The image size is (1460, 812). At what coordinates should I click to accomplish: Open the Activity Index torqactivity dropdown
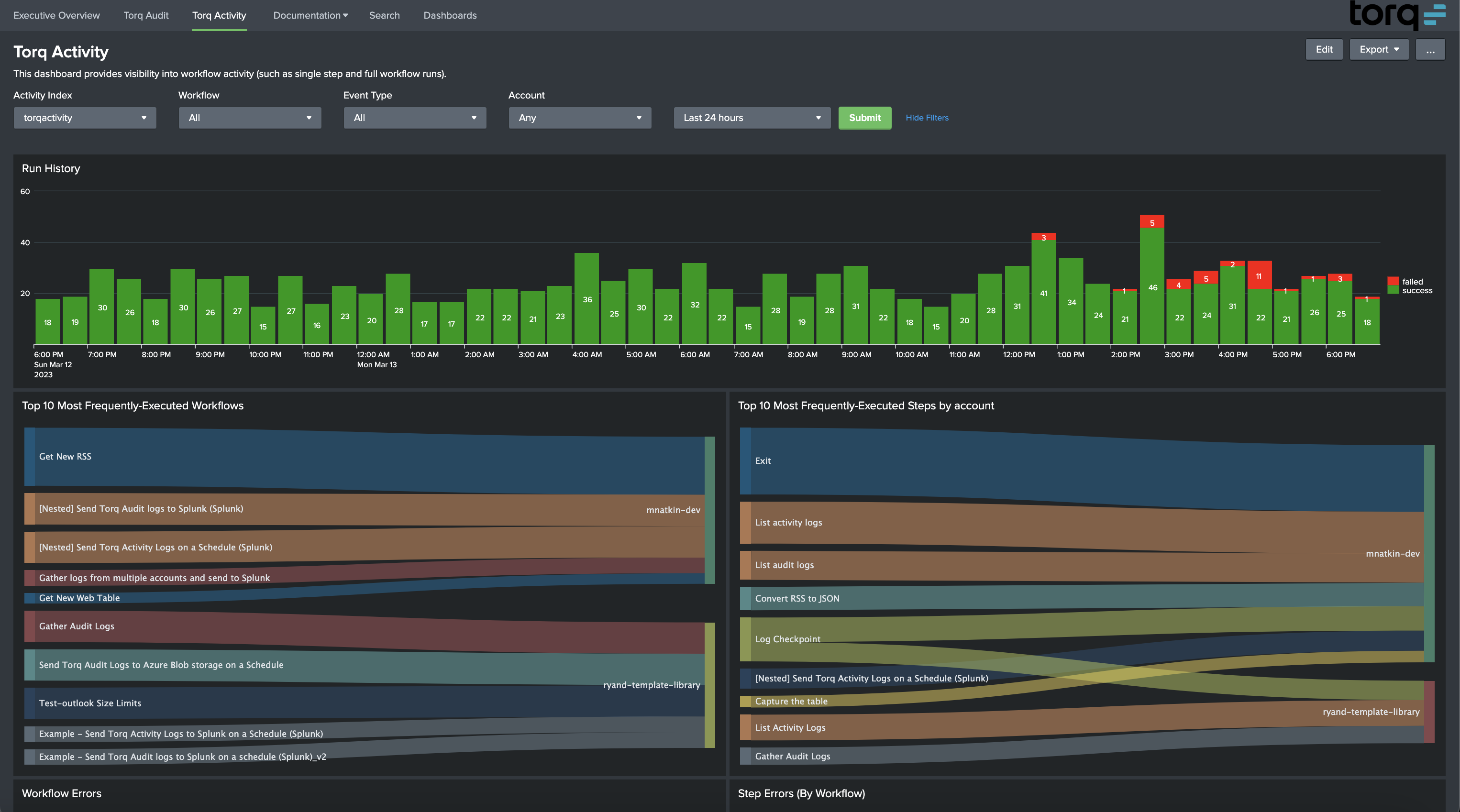coord(85,118)
